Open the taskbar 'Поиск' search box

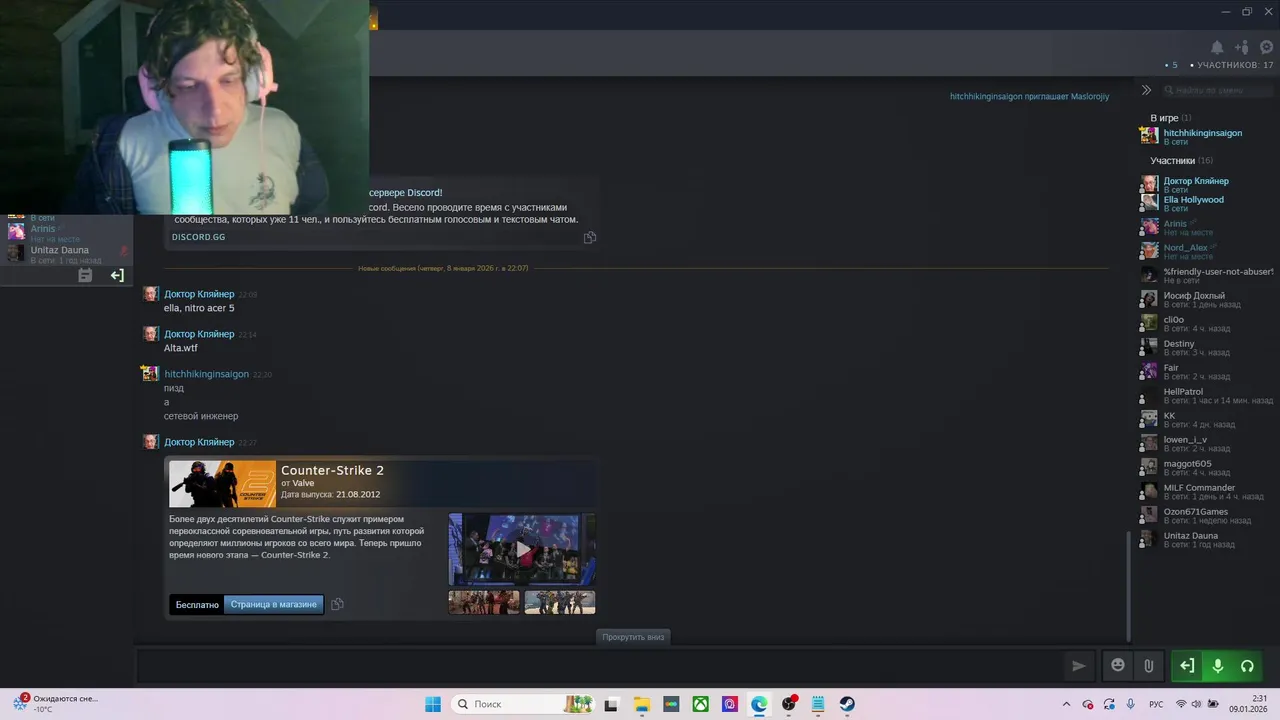click(522, 704)
